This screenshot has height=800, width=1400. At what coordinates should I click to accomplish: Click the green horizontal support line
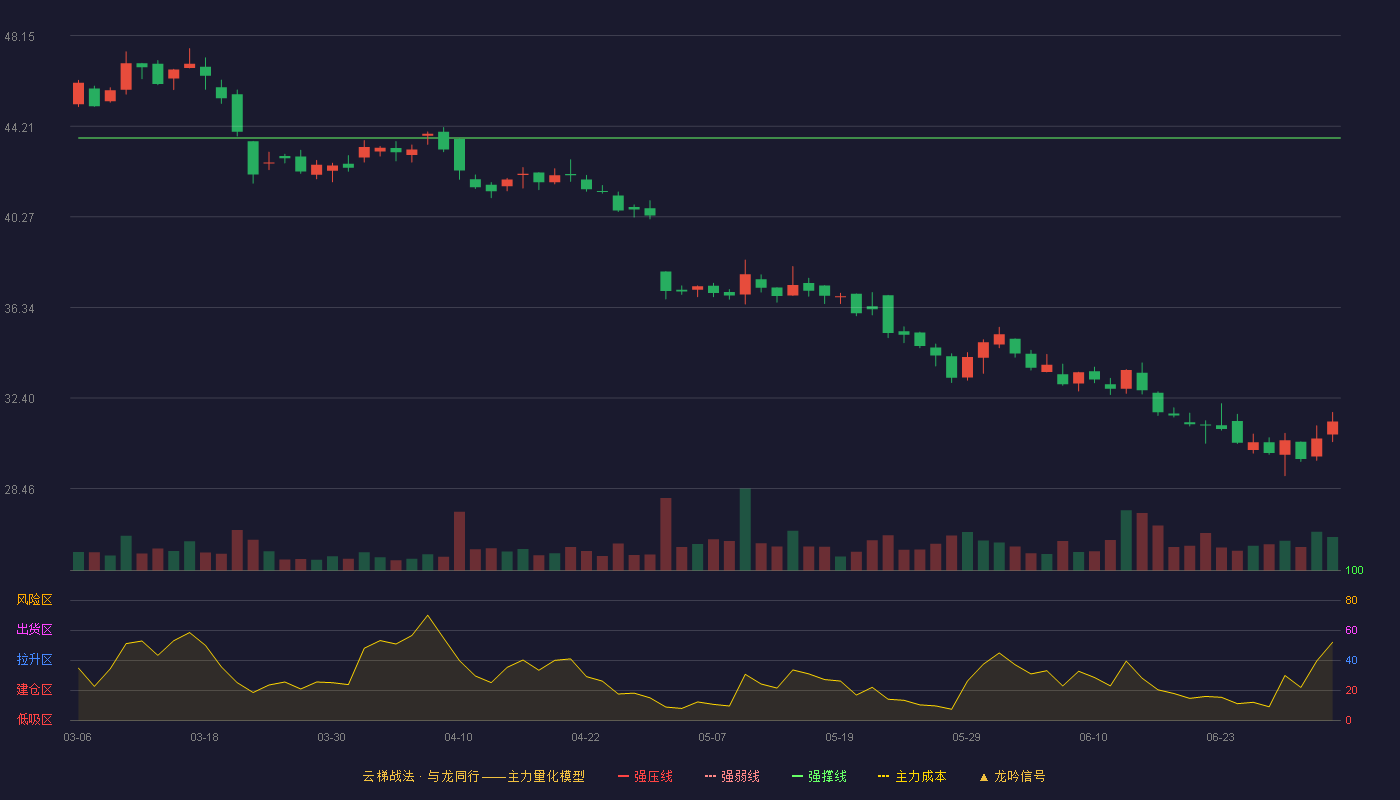pyautogui.click(x=709, y=138)
